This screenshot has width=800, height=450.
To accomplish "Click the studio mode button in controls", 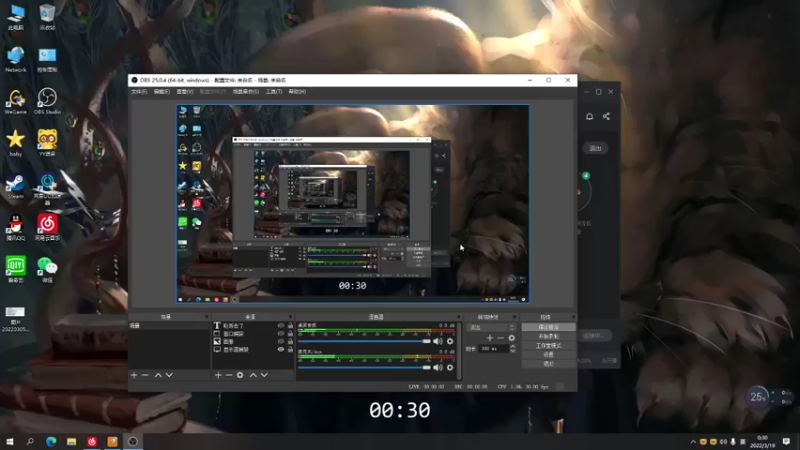I will [x=548, y=345].
